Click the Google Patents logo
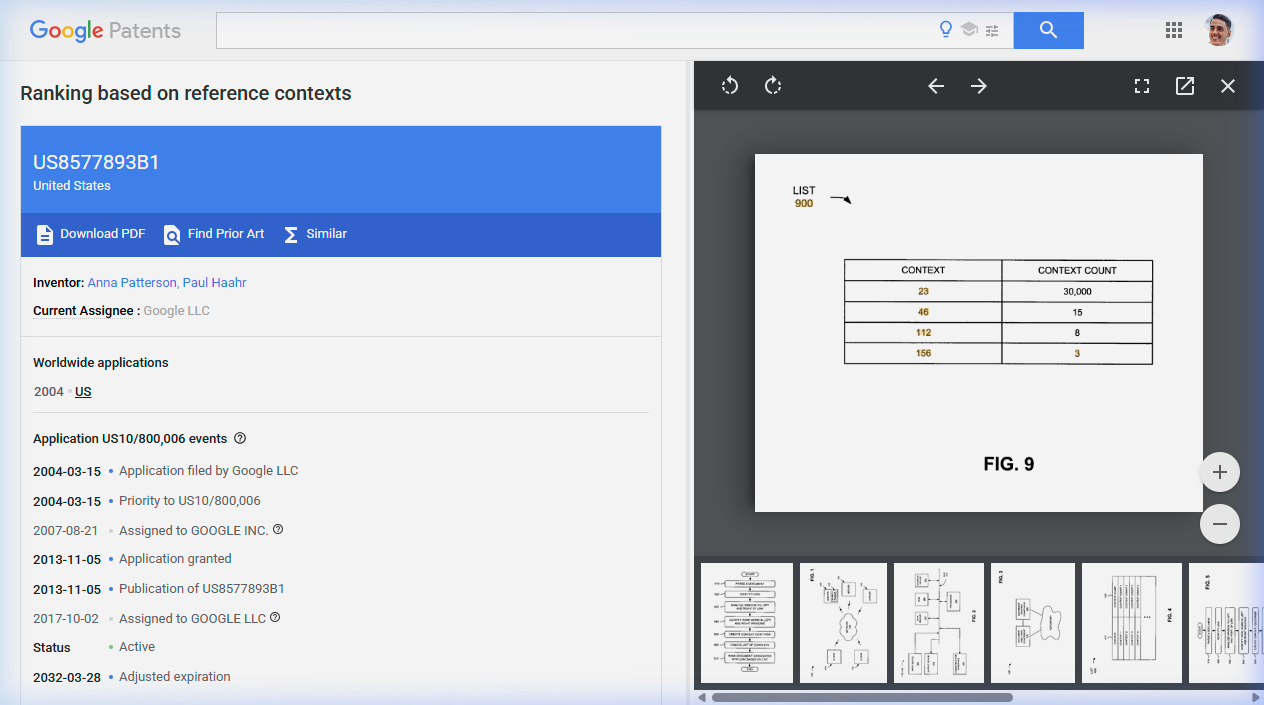This screenshot has height=705, width=1264. click(x=105, y=30)
